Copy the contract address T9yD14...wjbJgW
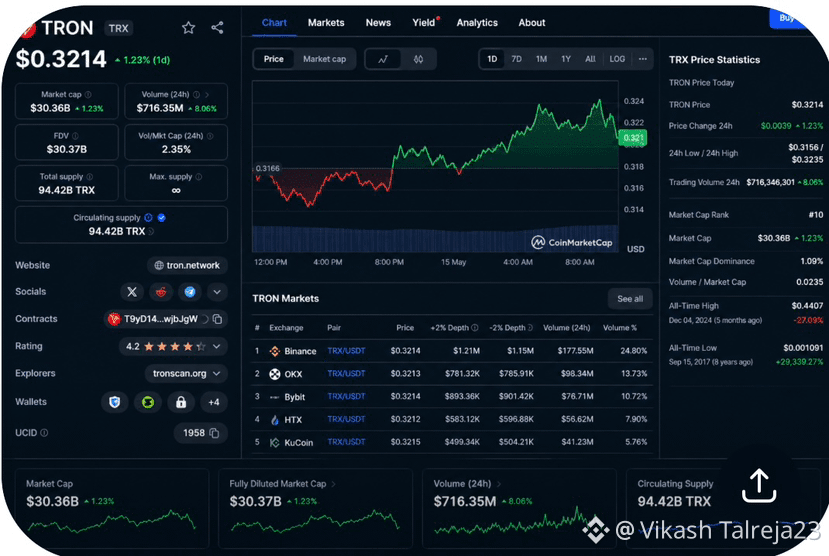 (217, 319)
